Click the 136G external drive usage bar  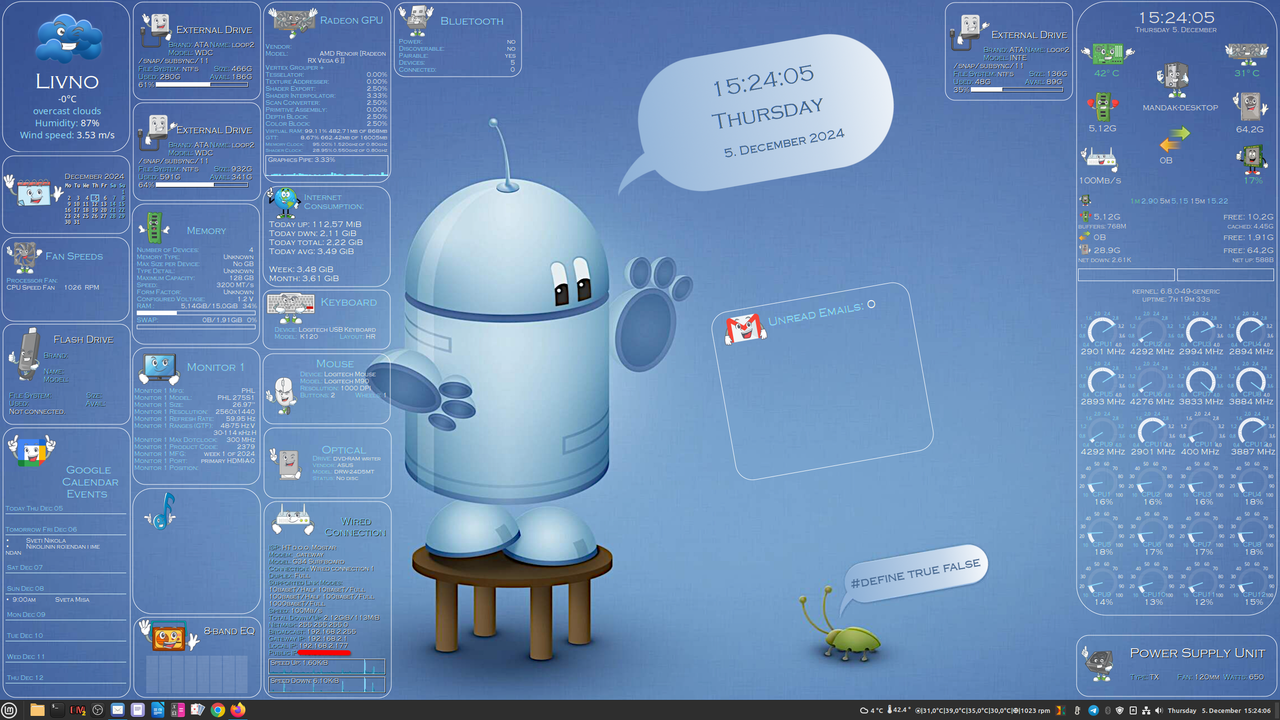[1016, 89]
